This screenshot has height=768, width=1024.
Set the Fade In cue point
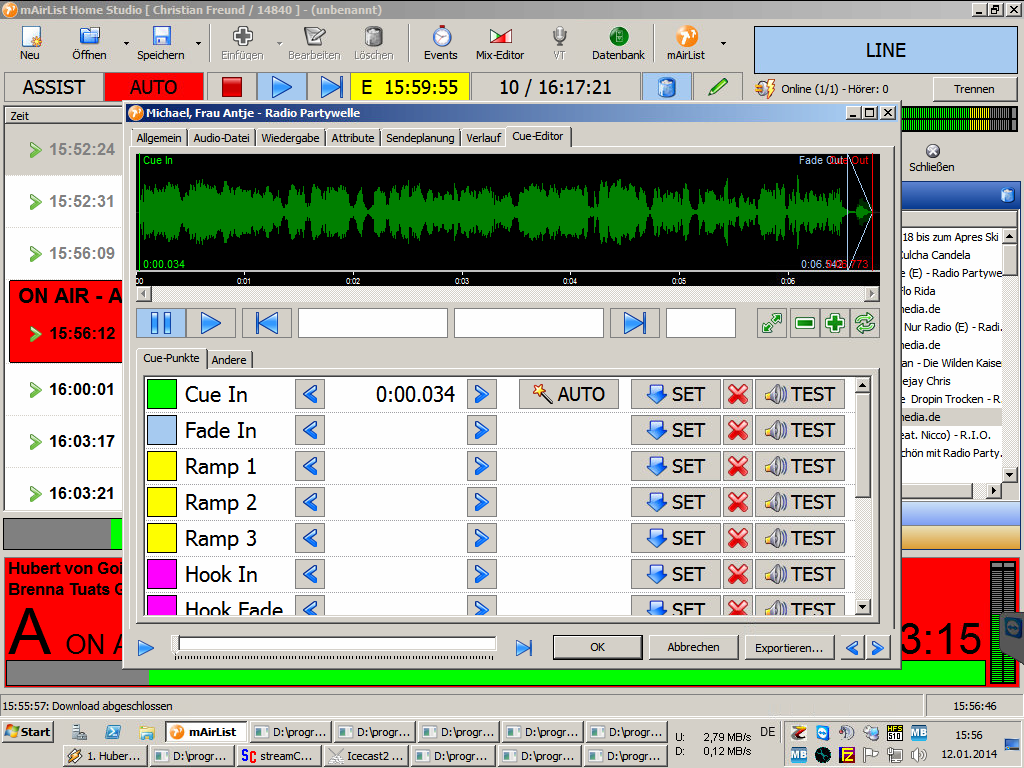point(675,430)
